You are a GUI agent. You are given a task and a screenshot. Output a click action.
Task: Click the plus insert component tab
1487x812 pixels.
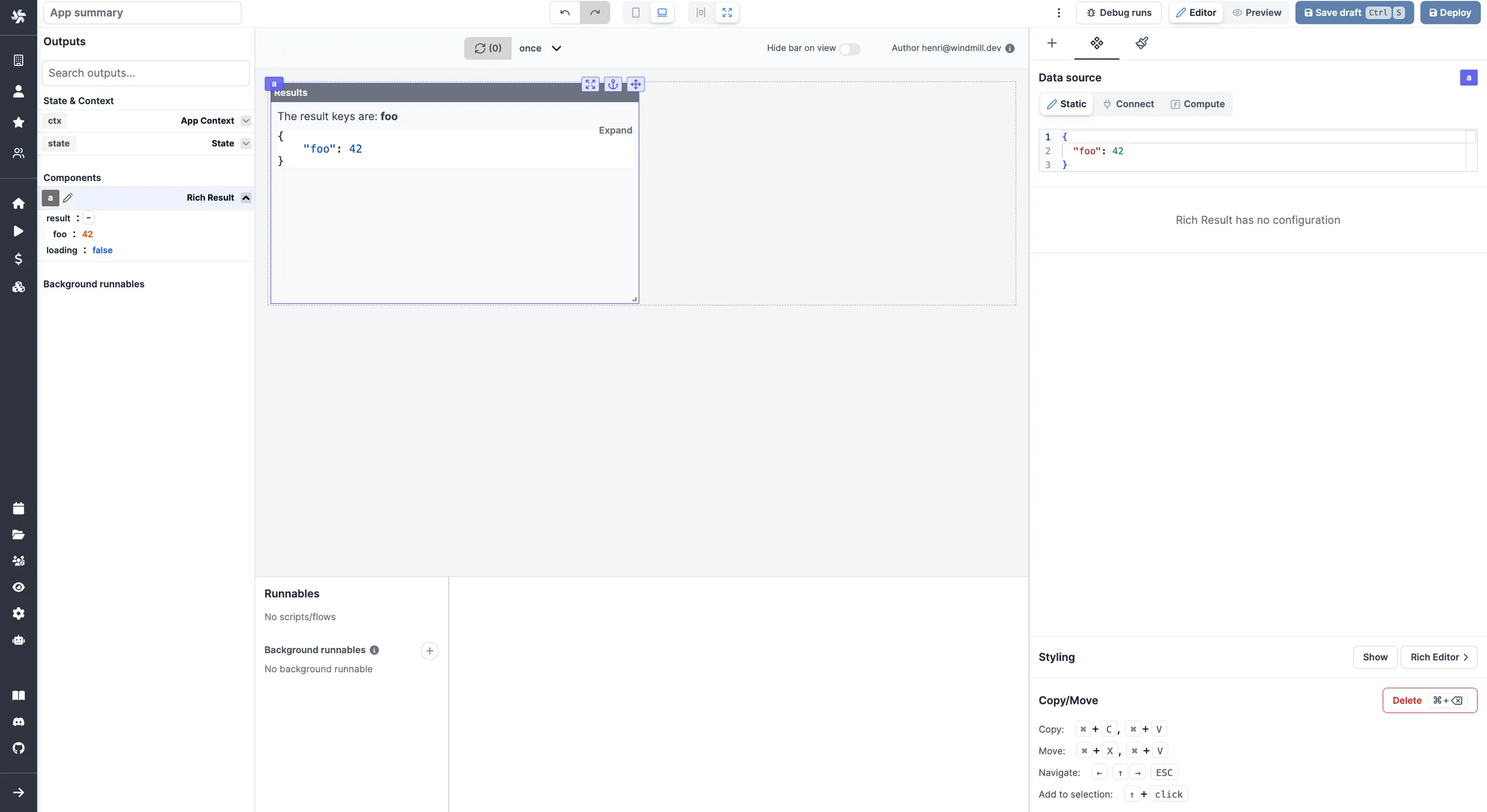1052,43
